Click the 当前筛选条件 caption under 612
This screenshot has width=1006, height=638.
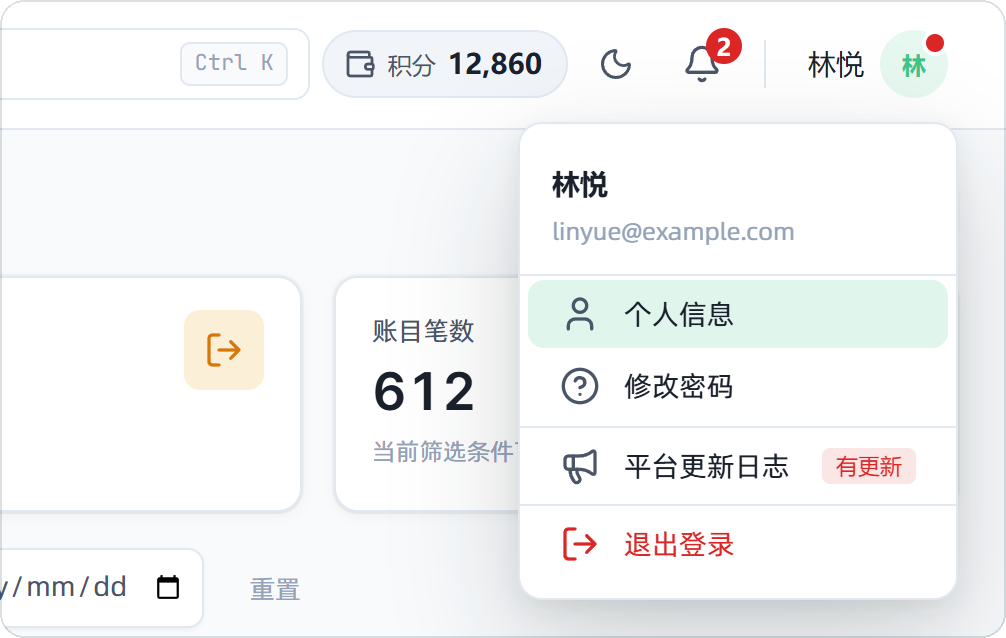tap(446, 453)
